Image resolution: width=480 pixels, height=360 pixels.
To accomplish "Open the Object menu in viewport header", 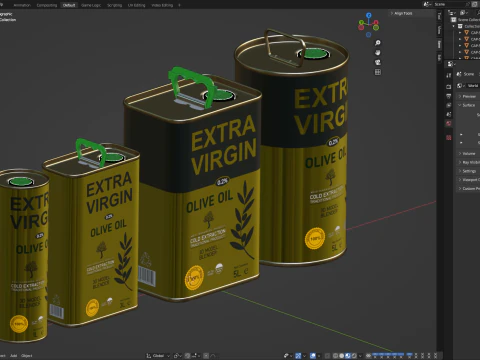I will 27,356.
